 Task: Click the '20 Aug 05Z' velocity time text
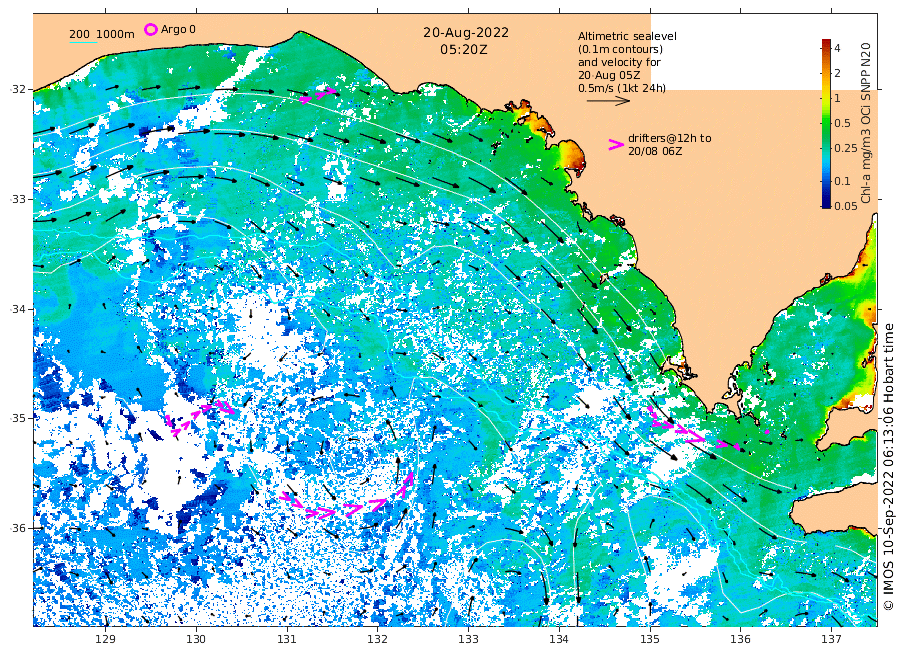(609, 75)
